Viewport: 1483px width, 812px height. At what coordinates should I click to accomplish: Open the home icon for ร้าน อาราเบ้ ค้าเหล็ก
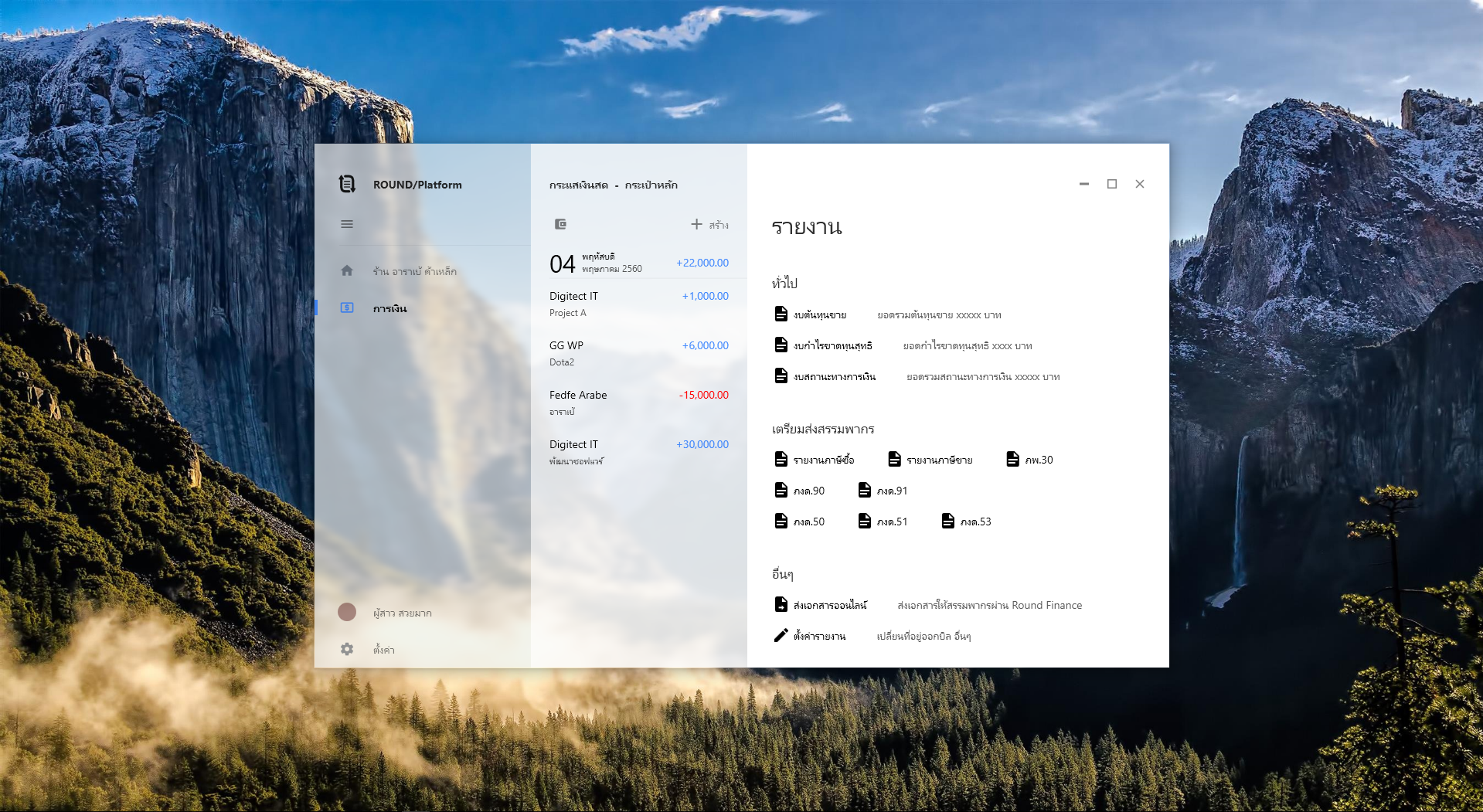347,270
